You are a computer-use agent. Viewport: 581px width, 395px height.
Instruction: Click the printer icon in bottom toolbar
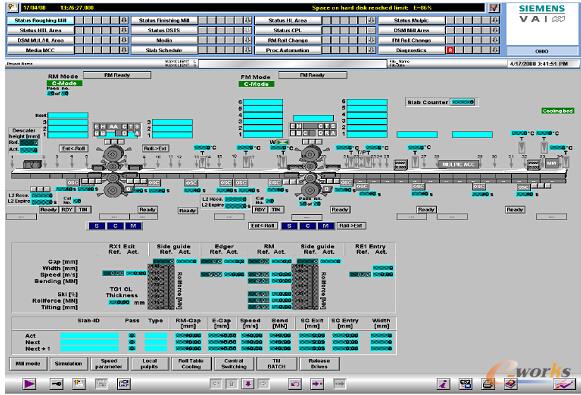pyautogui.click(x=488, y=384)
